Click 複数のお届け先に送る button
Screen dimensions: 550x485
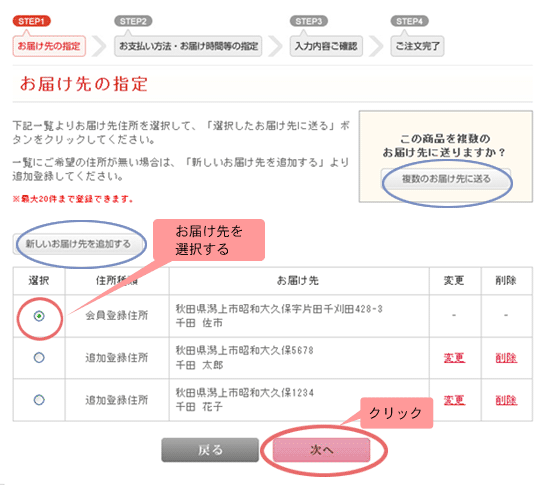[x=446, y=179]
